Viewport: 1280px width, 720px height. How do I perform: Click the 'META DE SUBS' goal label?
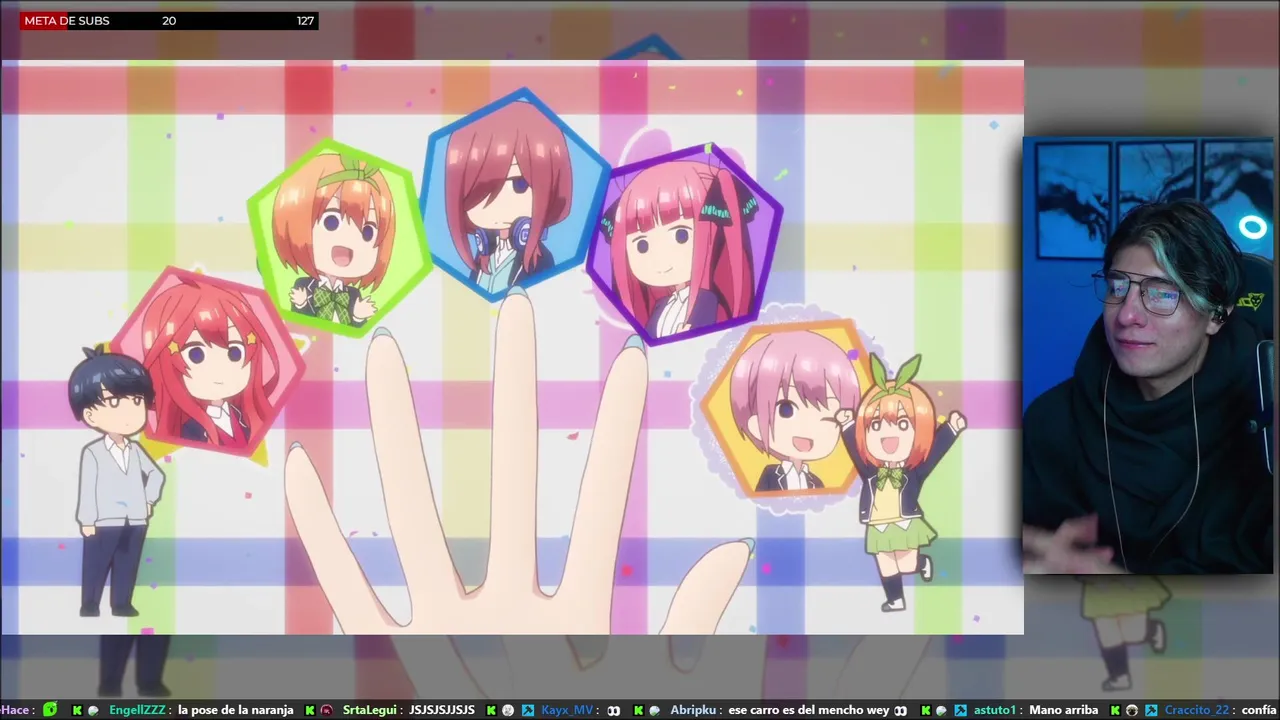(x=67, y=20)
